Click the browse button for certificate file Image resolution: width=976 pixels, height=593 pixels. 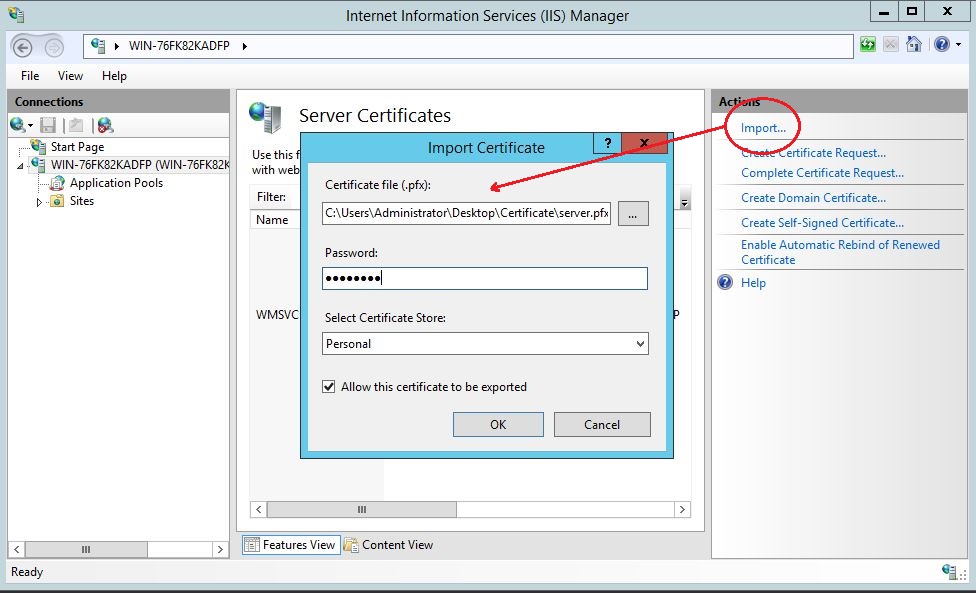click(x=634, y=214)
